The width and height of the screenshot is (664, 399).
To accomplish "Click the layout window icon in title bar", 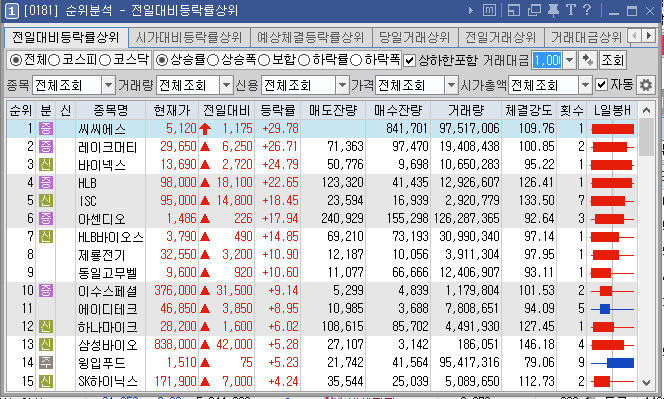I will 514,10.
